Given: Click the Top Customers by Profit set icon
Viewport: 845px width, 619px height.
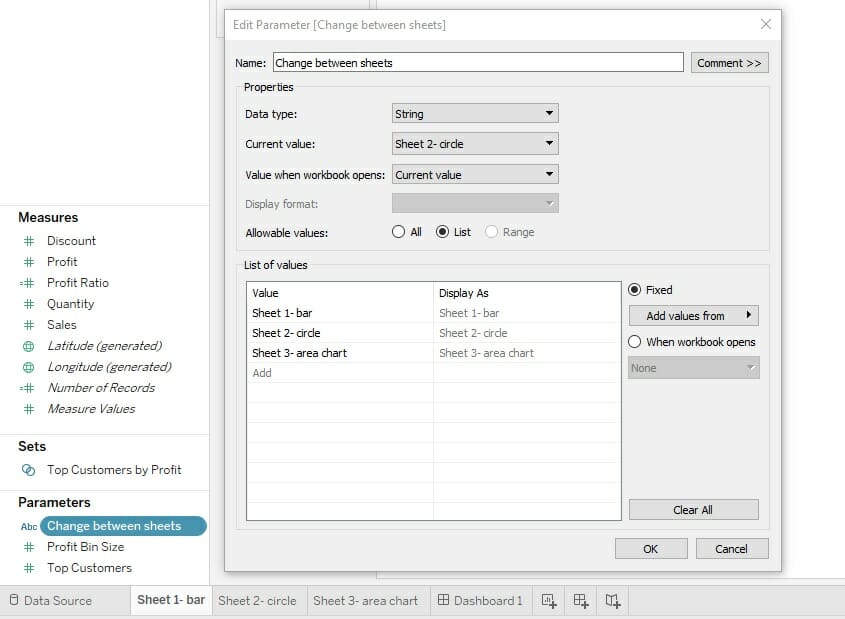Looking at the screenshot, I should pyautogui.click(x=28, y=470).
